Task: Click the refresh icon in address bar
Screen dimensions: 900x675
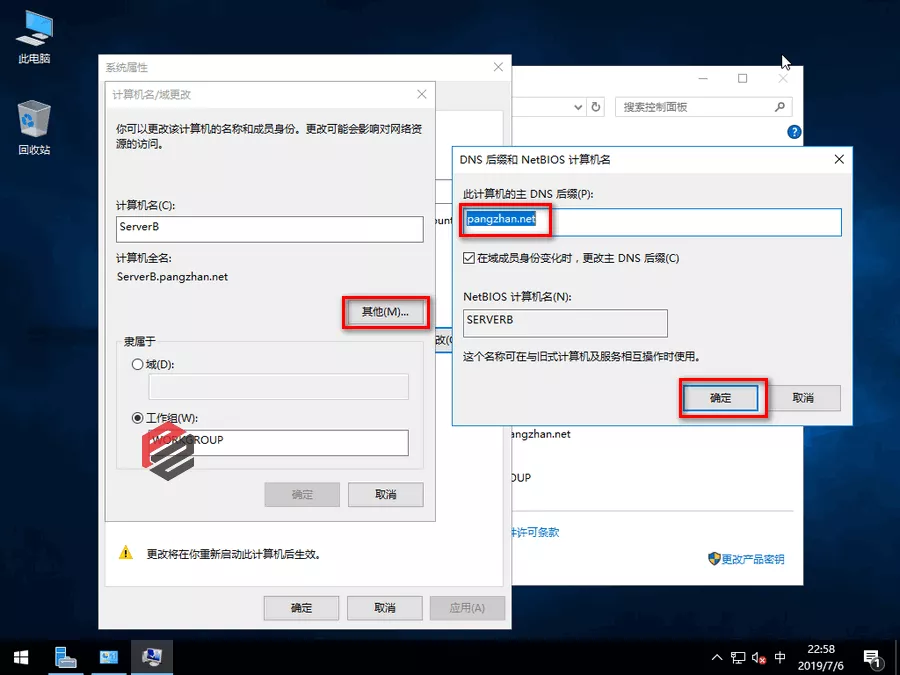Action: (596, 107)
